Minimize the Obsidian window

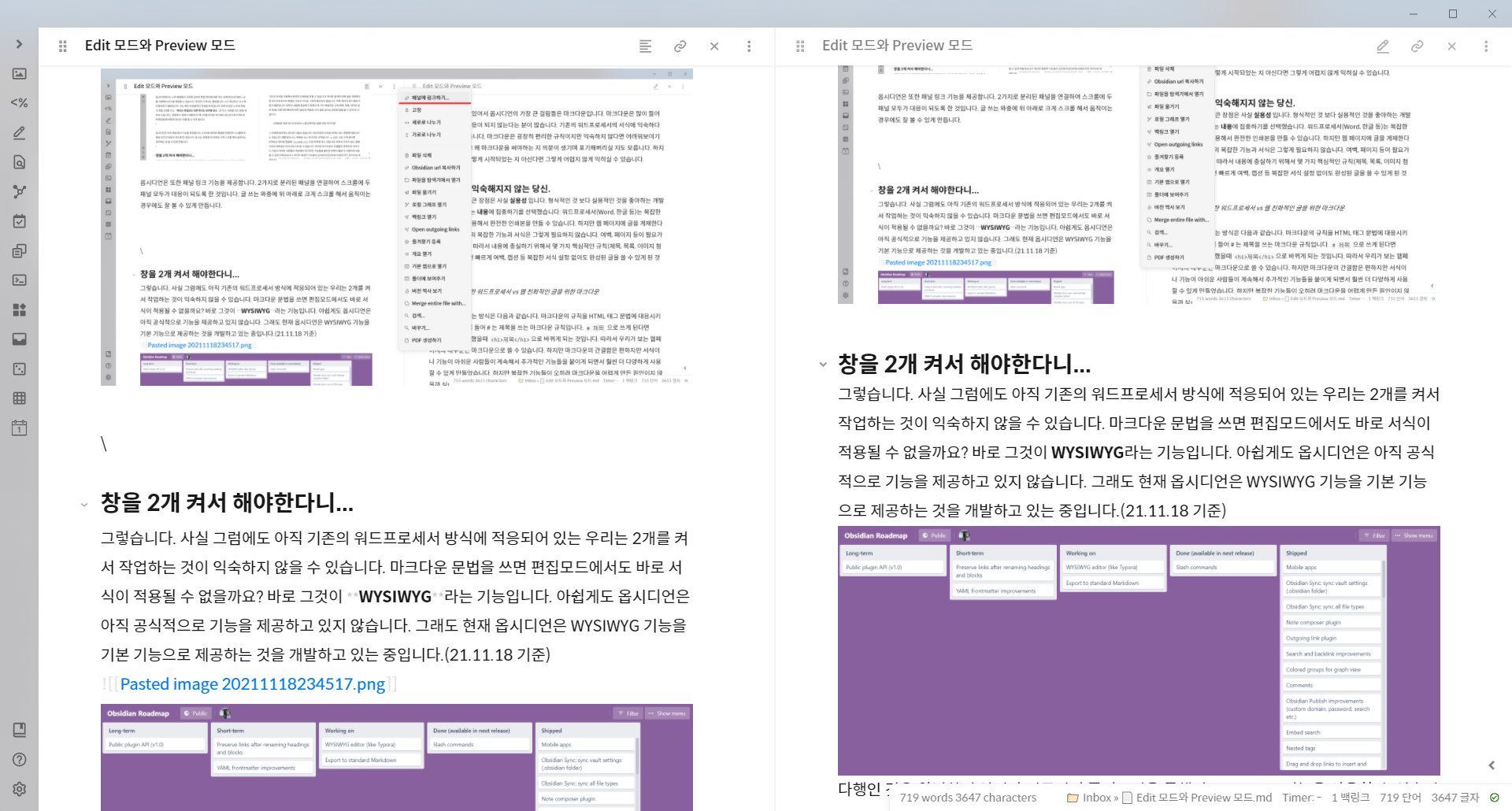coord(1414,13)
